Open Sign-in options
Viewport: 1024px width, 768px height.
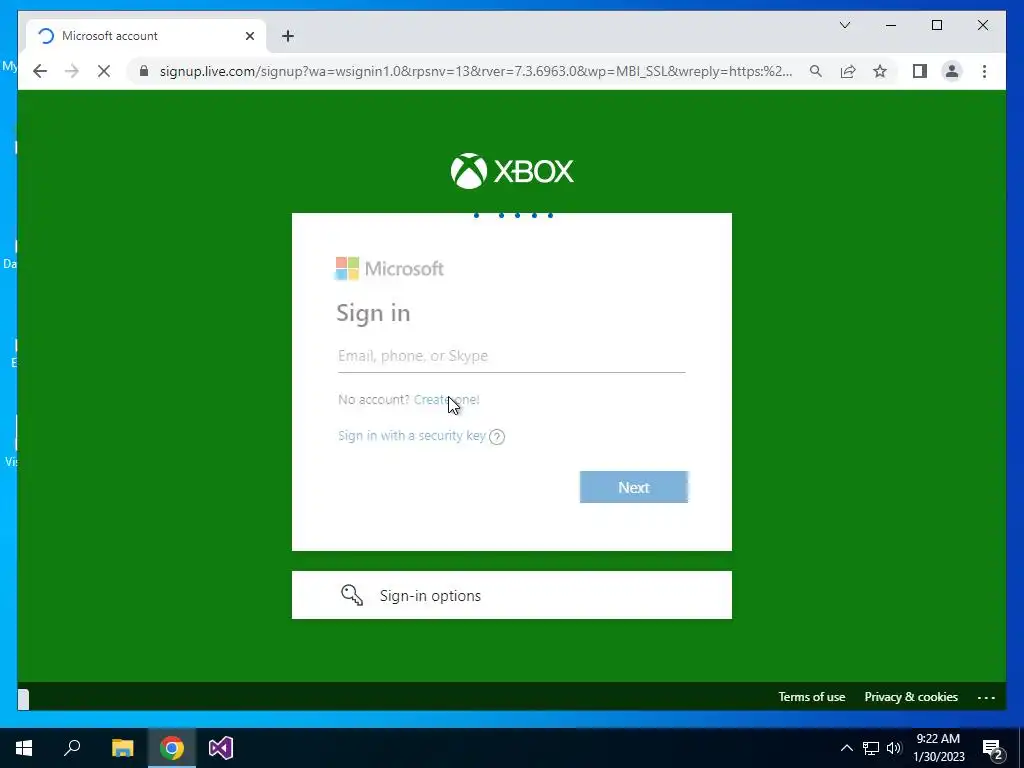pyautogui.click(x=512, y=595)
